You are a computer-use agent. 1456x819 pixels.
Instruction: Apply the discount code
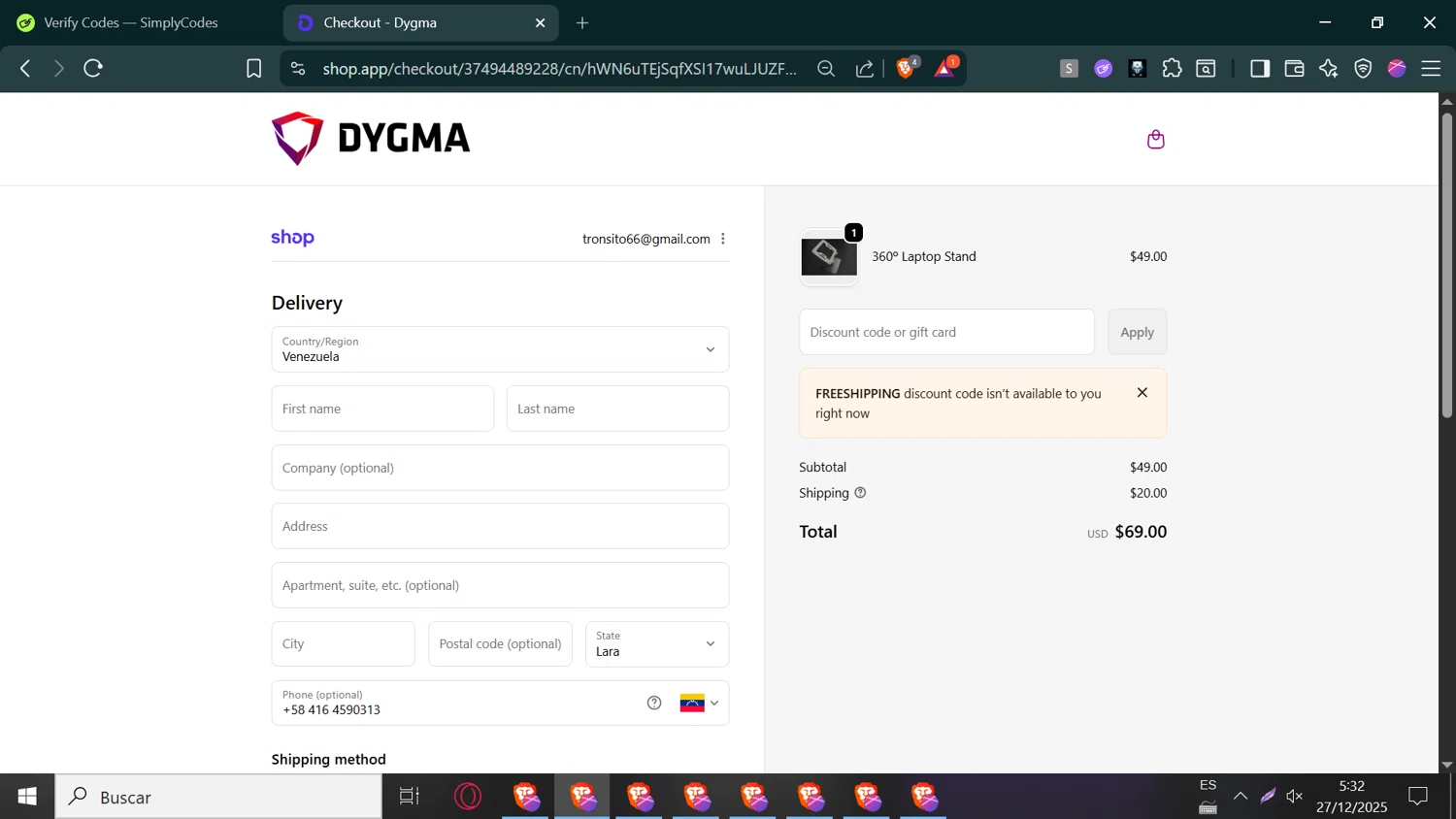coord(1138,332)
